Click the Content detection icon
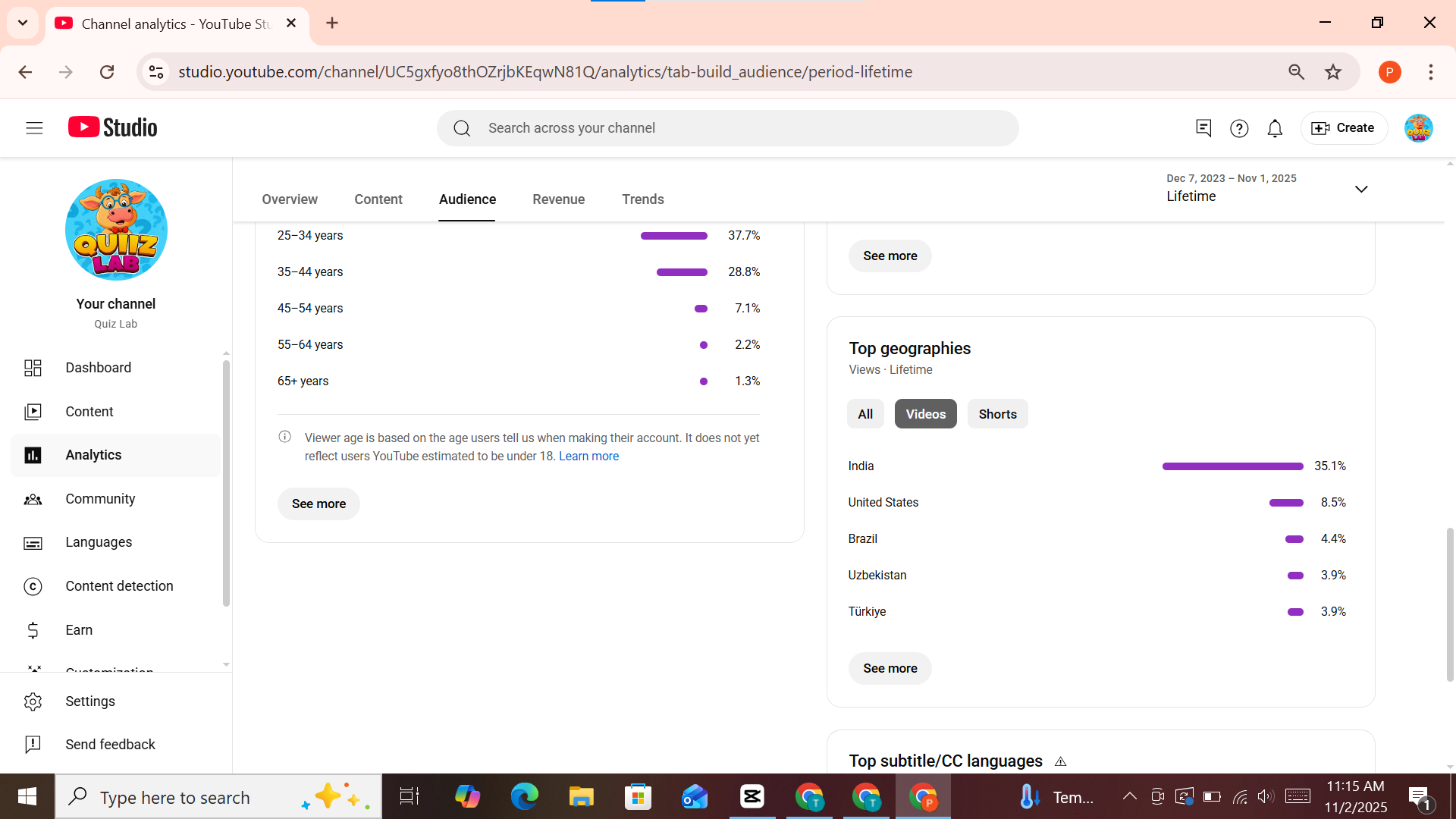 33,586
